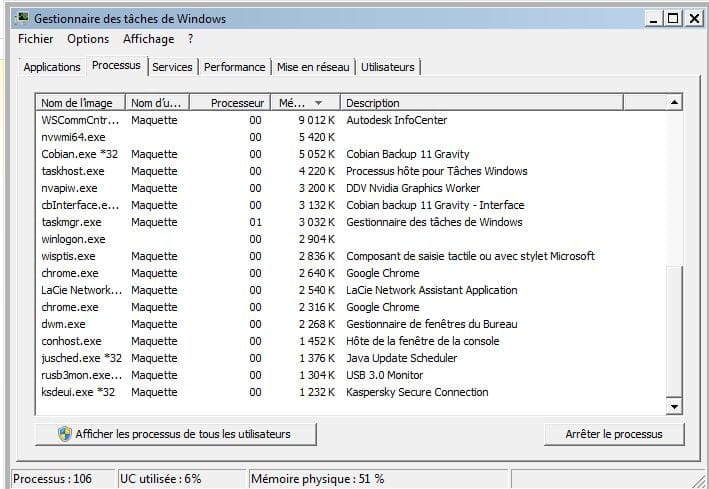The image size is (709, 489).
Task: Select the WSCommCntr... process row
Action: pyautogui.click(x=350, y=120)
